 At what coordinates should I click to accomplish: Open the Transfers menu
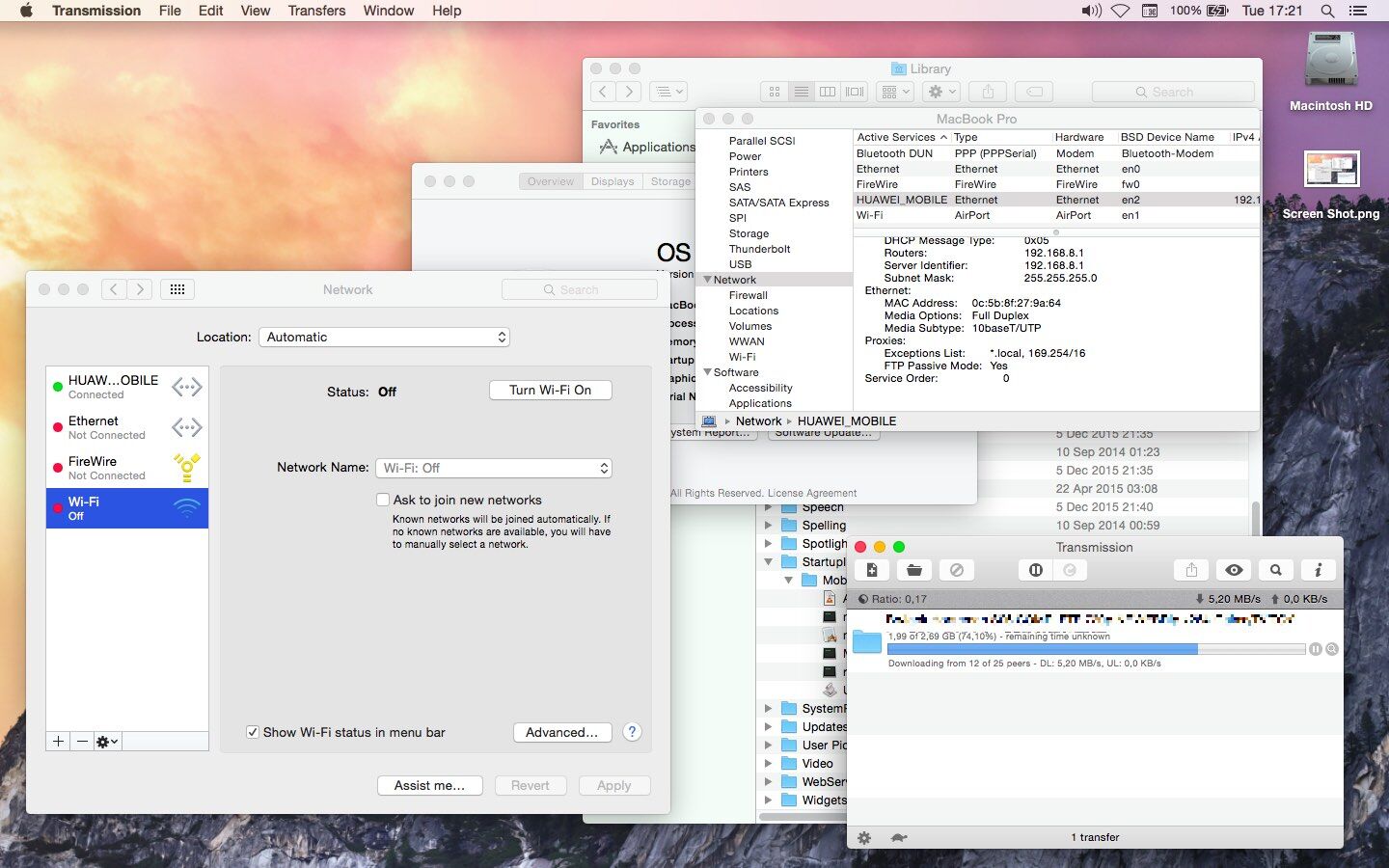pyautogui.click(x=316, y=11)
